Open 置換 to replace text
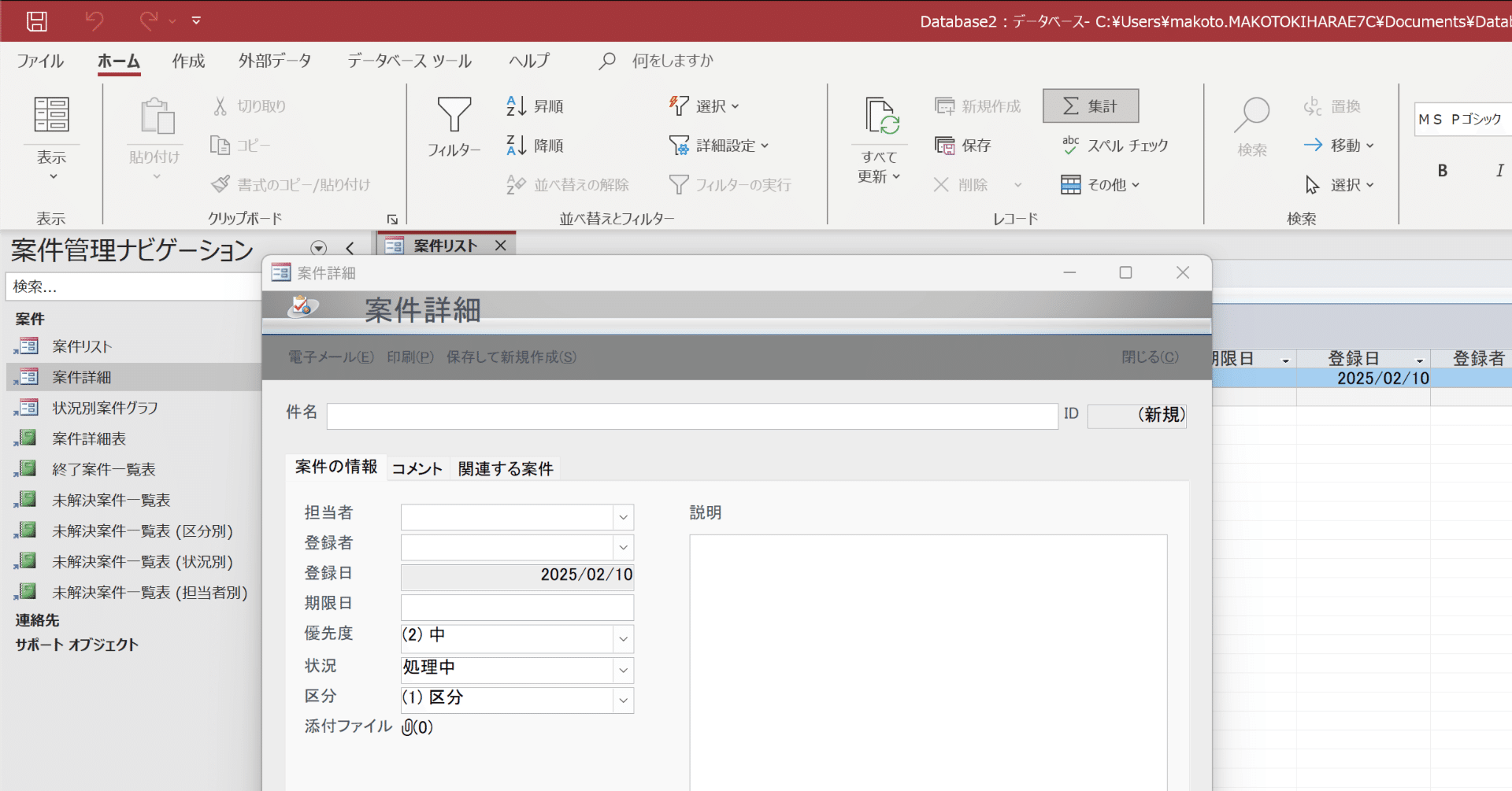Image resolution: width=1512 pixels, height=791 pixels. click(x=1332, y=105)
